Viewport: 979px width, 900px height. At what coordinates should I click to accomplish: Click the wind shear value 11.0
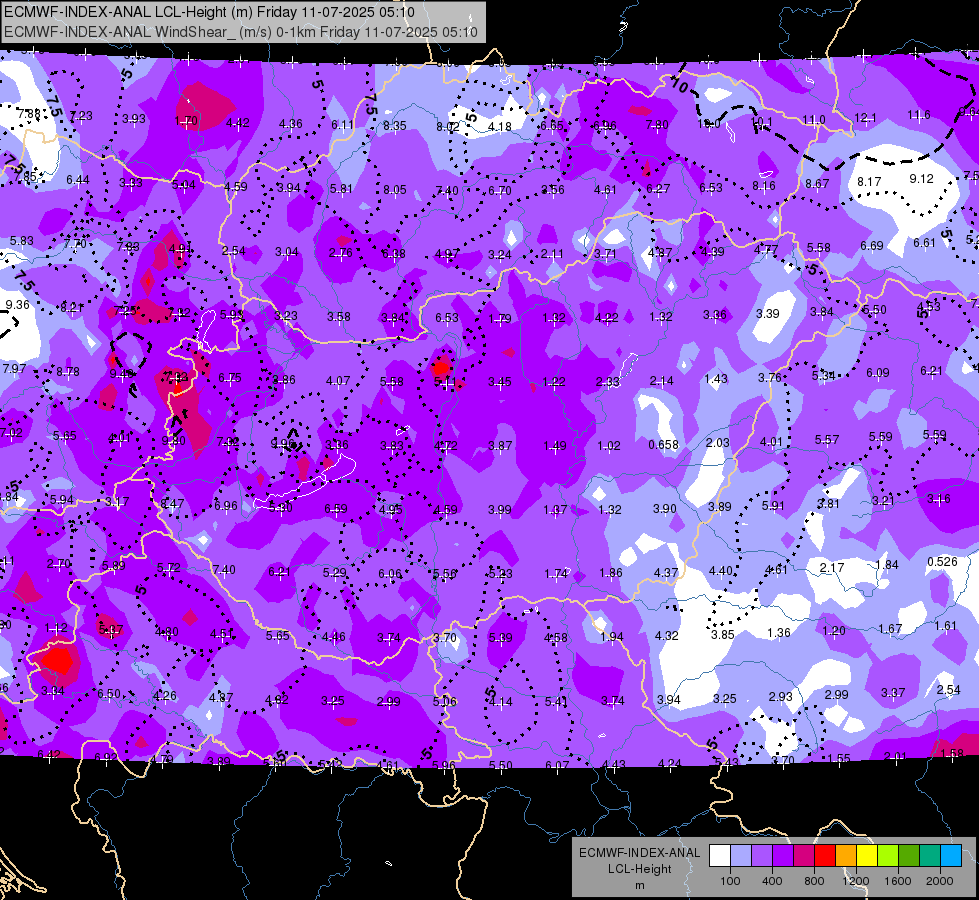(x=814, y=120)
